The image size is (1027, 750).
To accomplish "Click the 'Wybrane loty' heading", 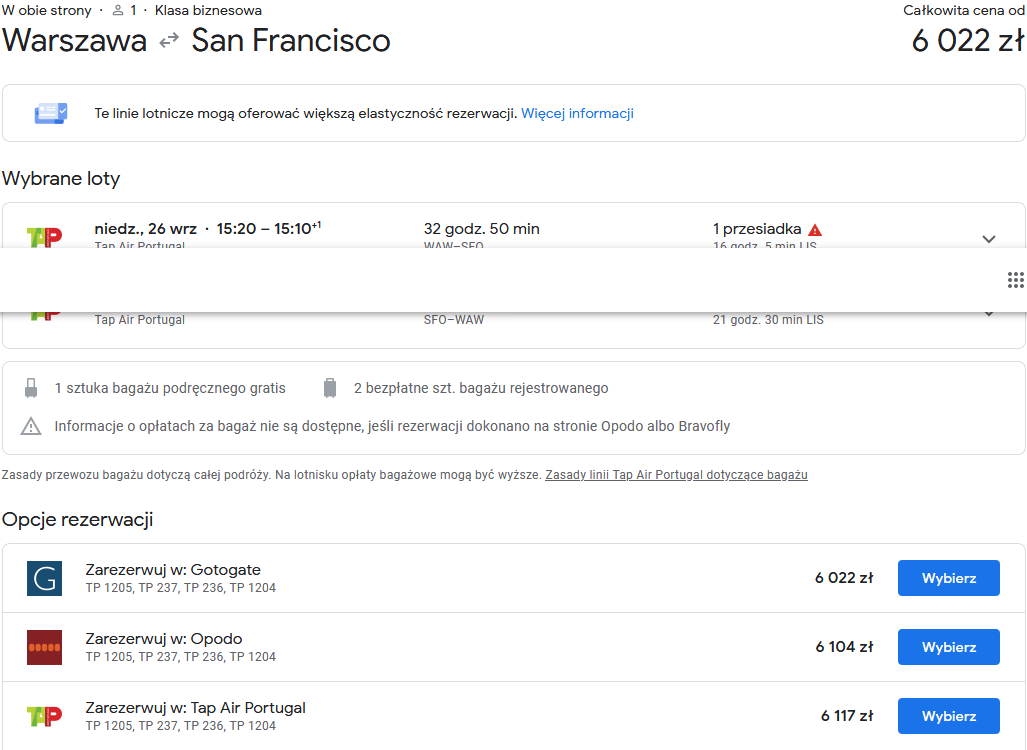I will [61, 178].
